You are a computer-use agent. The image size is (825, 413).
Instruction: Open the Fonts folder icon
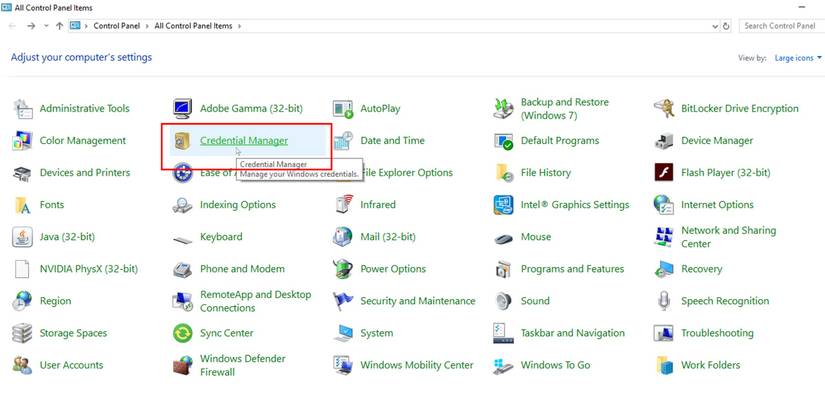[23, 205]
